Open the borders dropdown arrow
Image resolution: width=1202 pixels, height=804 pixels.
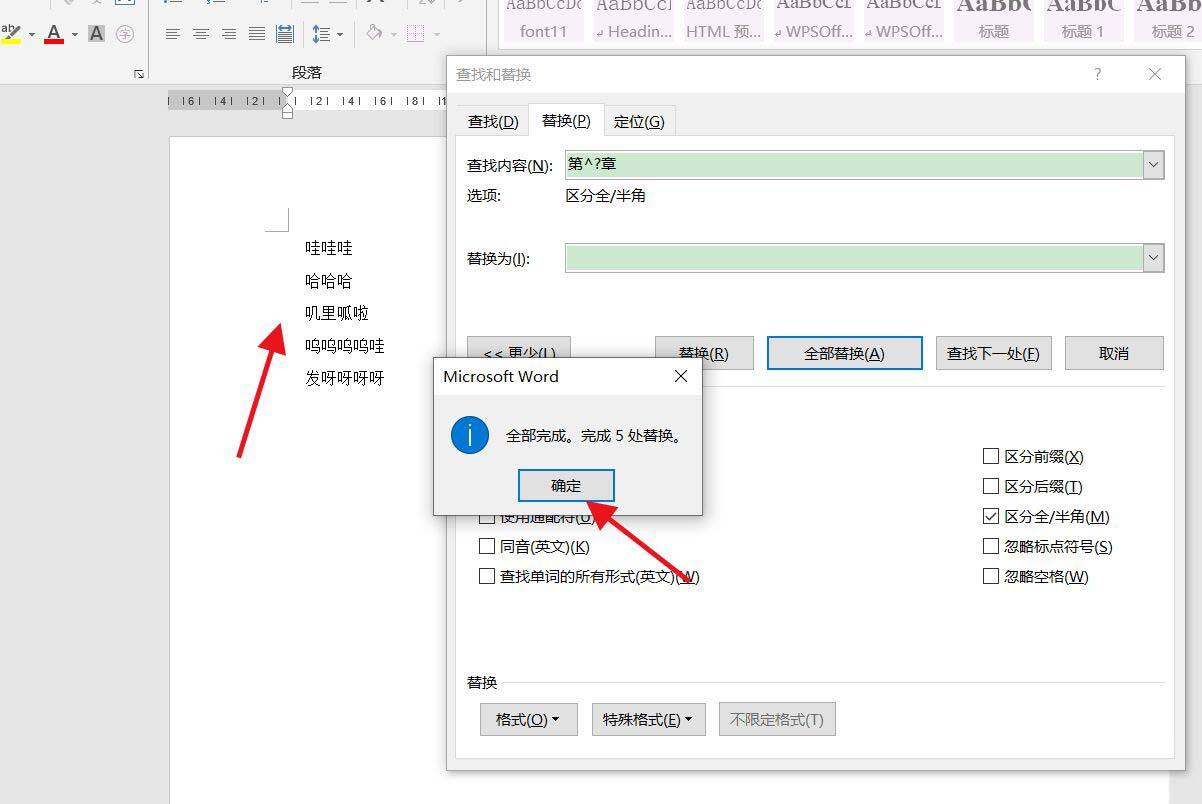(x=435, y=35)
